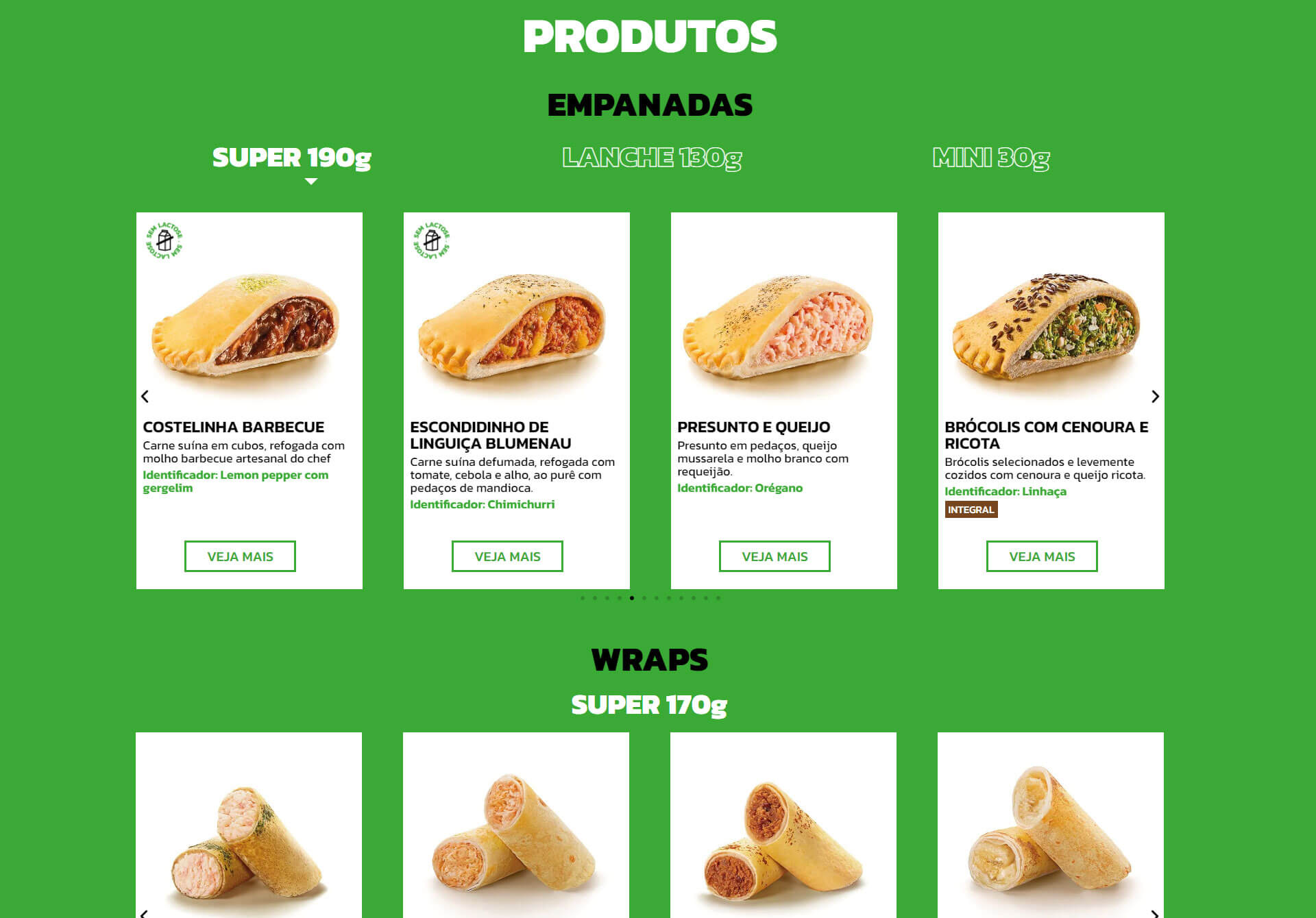Switch to the MINI 30g tab
This screenshot has height=918, width=1316.
tap(991, 158)
